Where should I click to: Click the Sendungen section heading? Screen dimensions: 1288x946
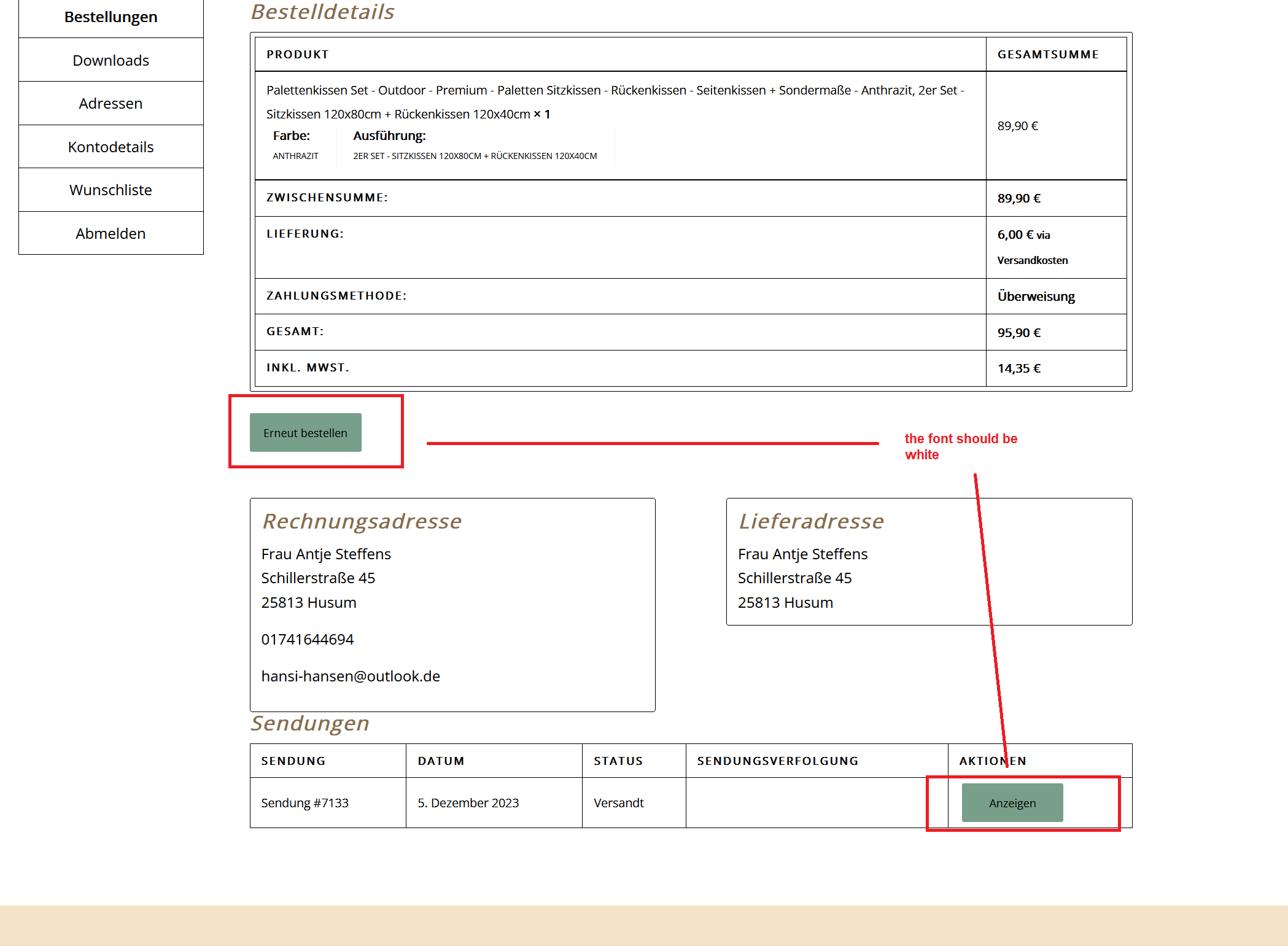pyautogui.click(x=310, y=723)
